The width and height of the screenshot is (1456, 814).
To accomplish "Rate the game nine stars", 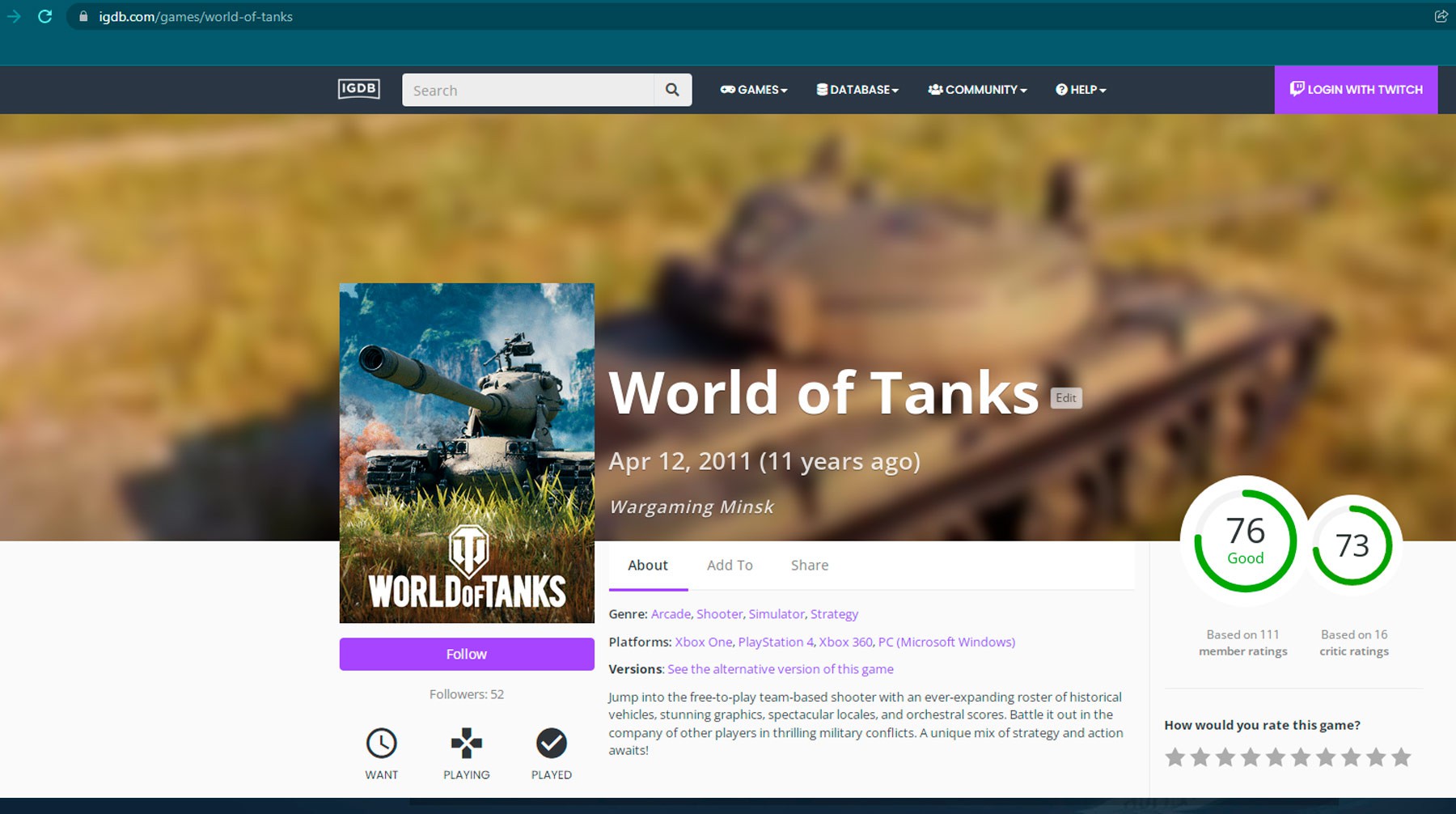I will 1376,757.
